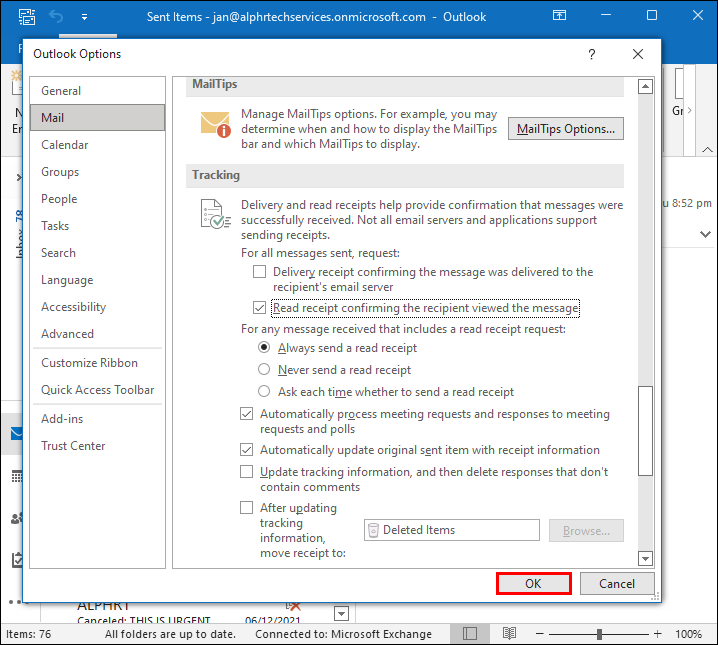Click Cancel in Outlook Options
718x645 pixels.
[617, 584]
